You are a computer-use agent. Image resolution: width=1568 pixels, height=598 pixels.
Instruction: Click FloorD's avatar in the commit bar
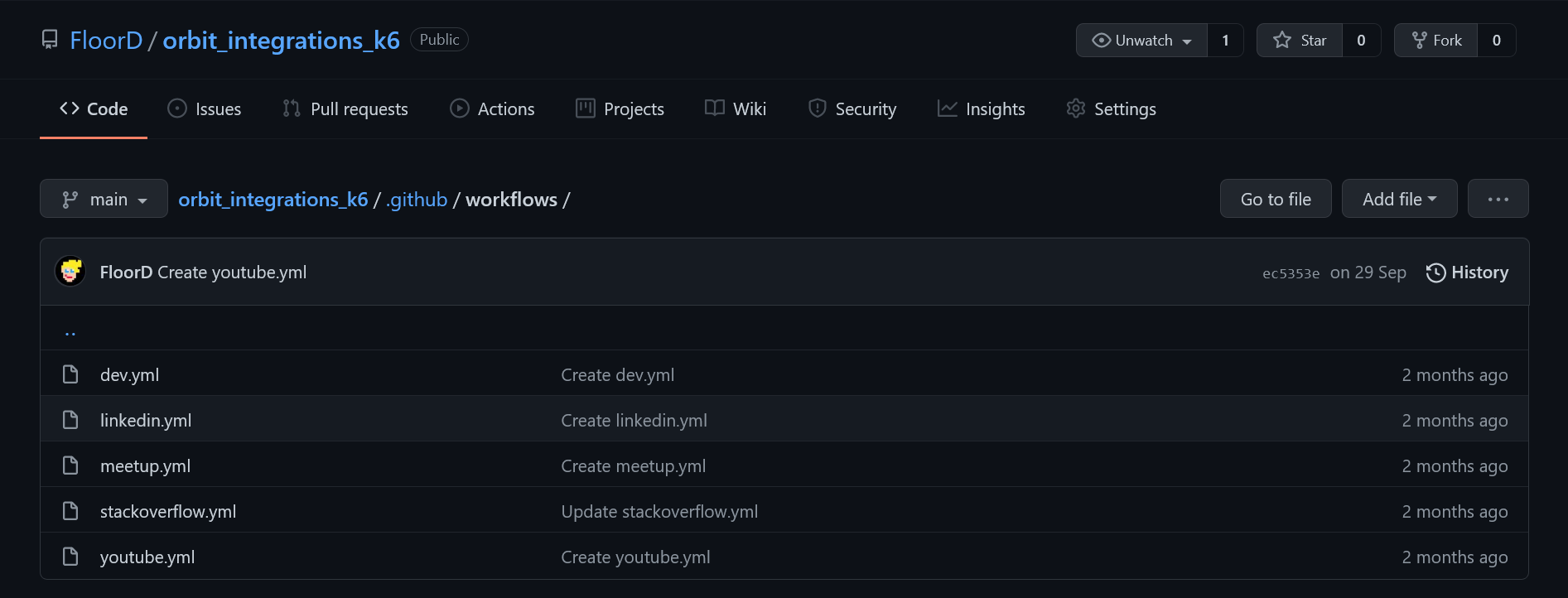(70, 272)
